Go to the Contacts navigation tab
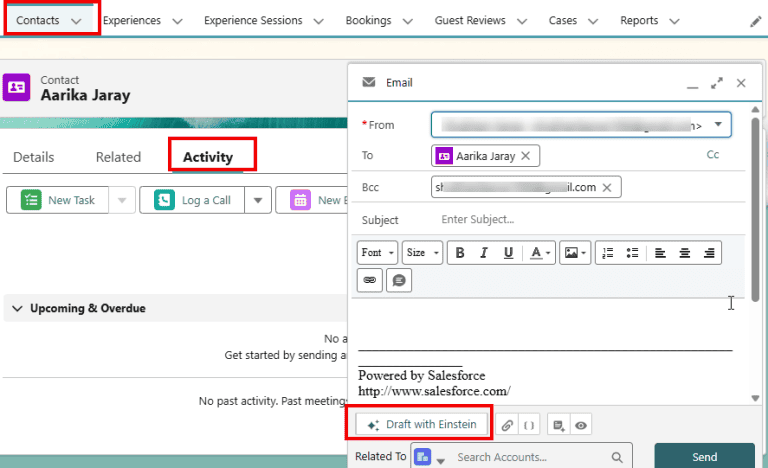The width and height of the screenshot is (768, 468). pyautogui.click(x=38, y=21)
